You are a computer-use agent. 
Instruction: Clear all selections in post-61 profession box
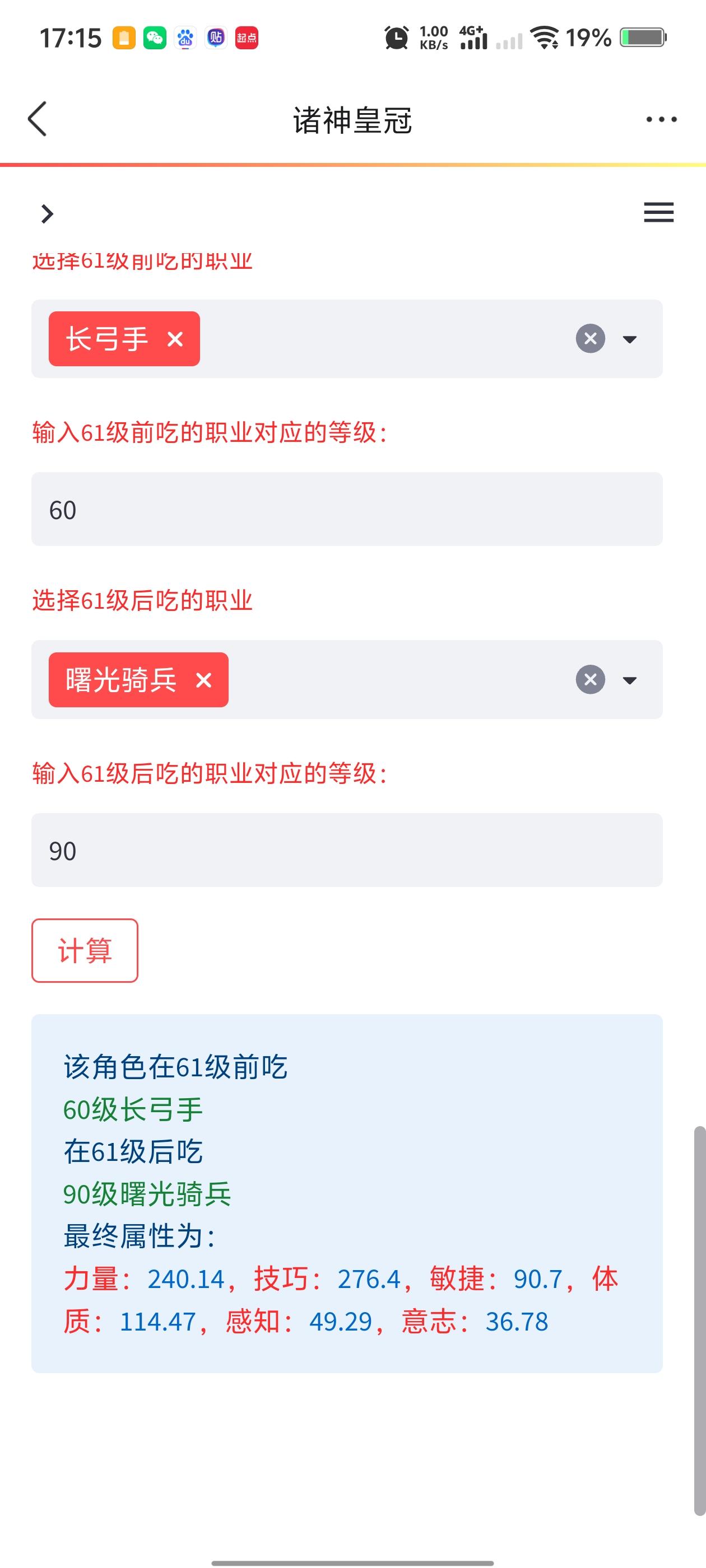[590, 679]
